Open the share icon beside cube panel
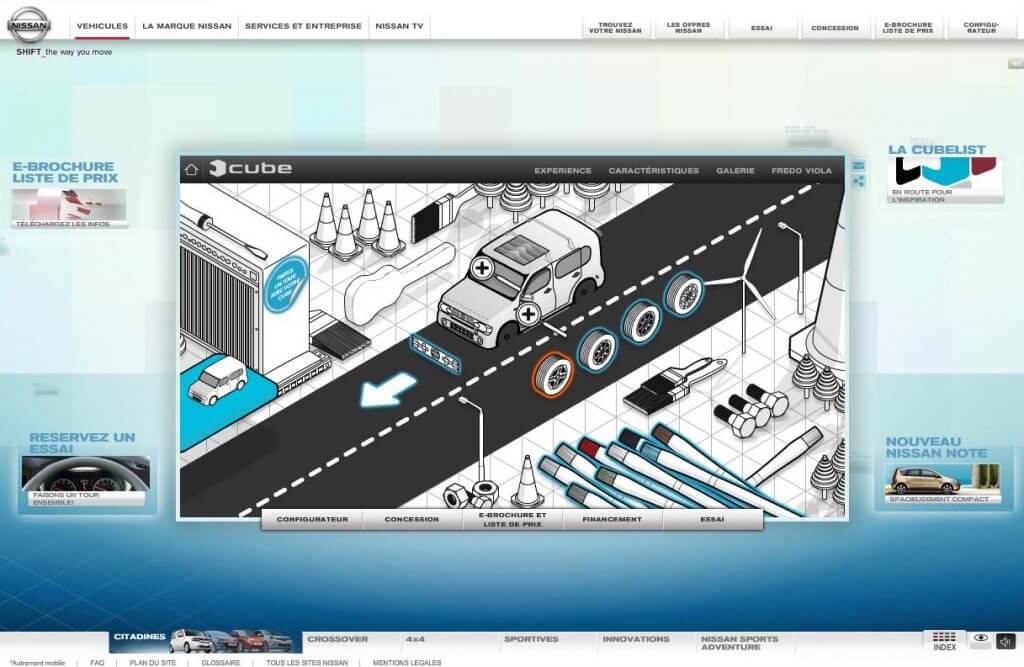The image size is (1024, 667). [x=858, y=182]
